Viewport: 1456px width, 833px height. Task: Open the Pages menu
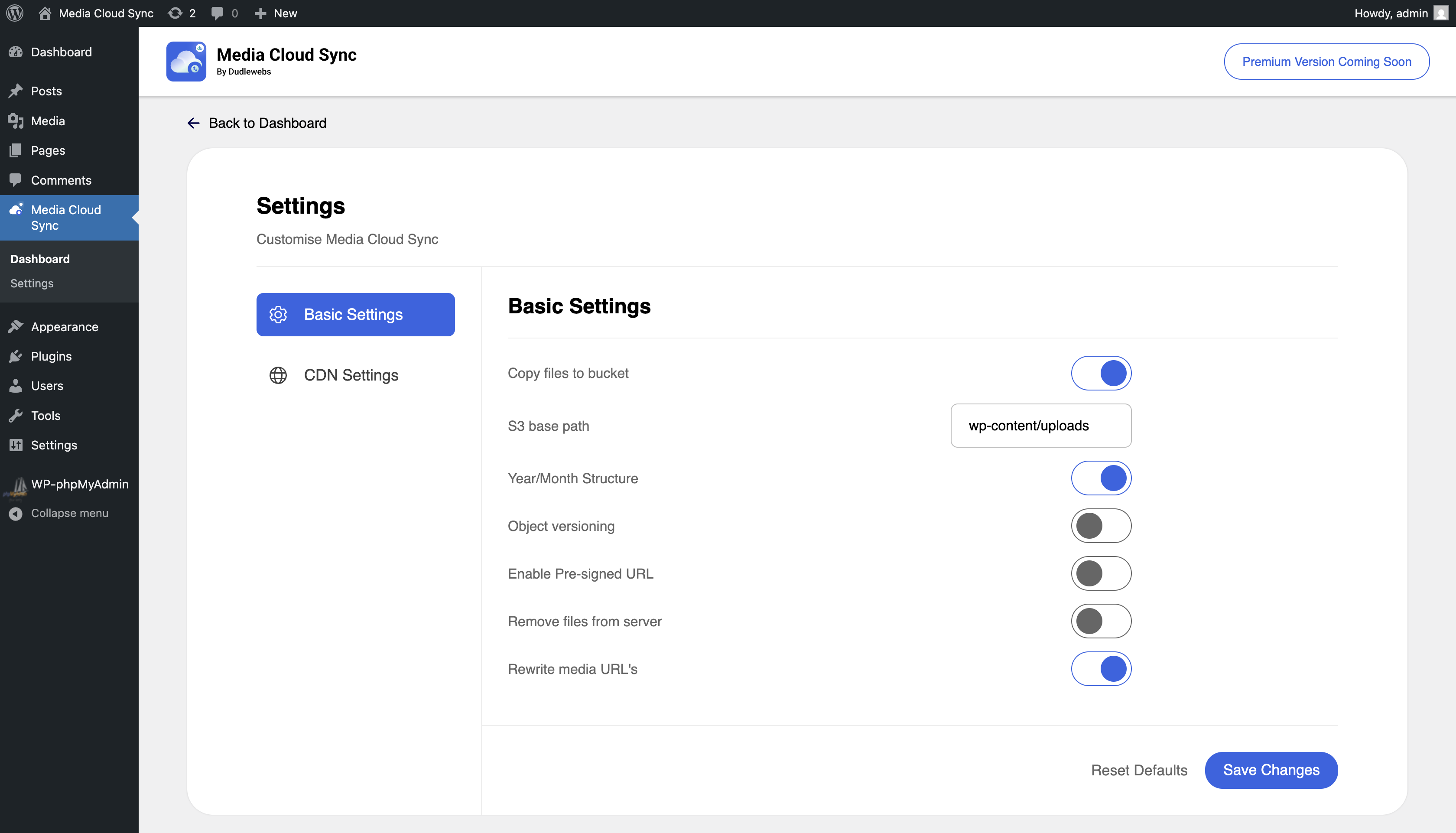(69, 150)
